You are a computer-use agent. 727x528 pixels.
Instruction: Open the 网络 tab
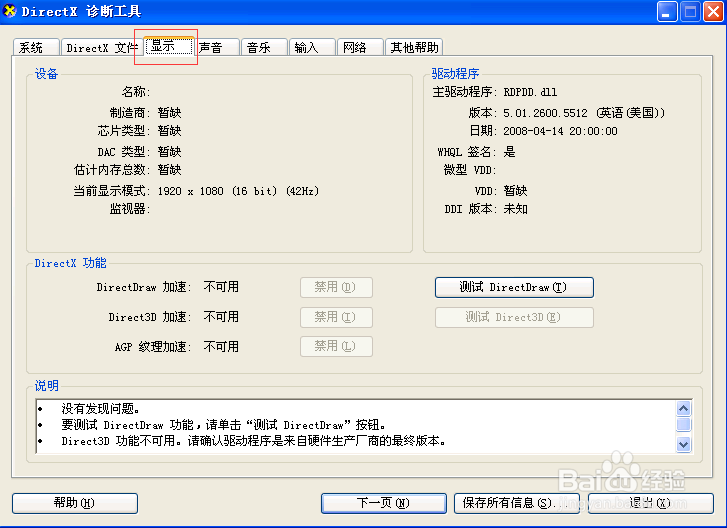click(x=360, y=47)
